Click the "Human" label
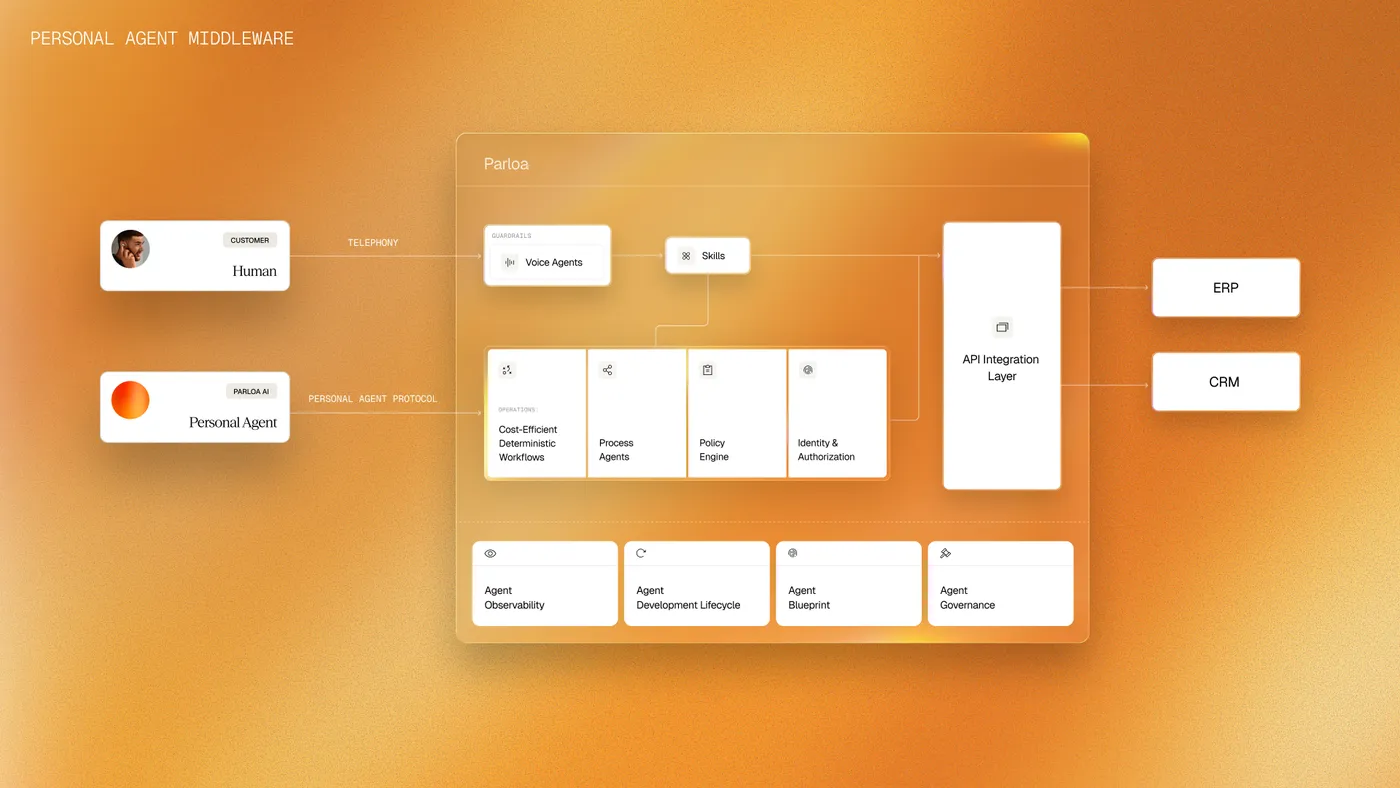Viewport: 1400px width, 788px height. 254,271
